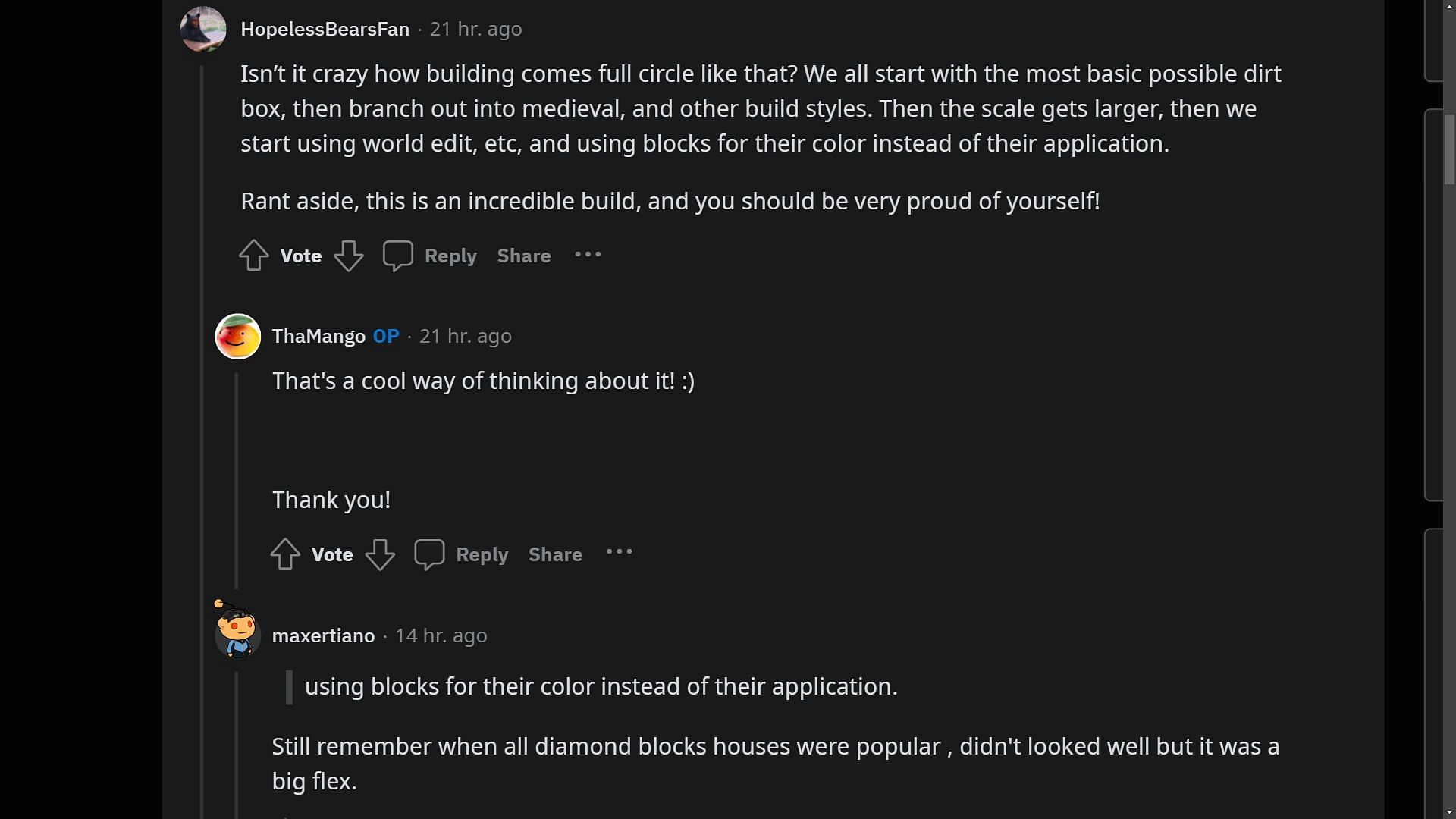
Task: Click the downvote arrow on ThaMango comment
Action: coord(380,555)
